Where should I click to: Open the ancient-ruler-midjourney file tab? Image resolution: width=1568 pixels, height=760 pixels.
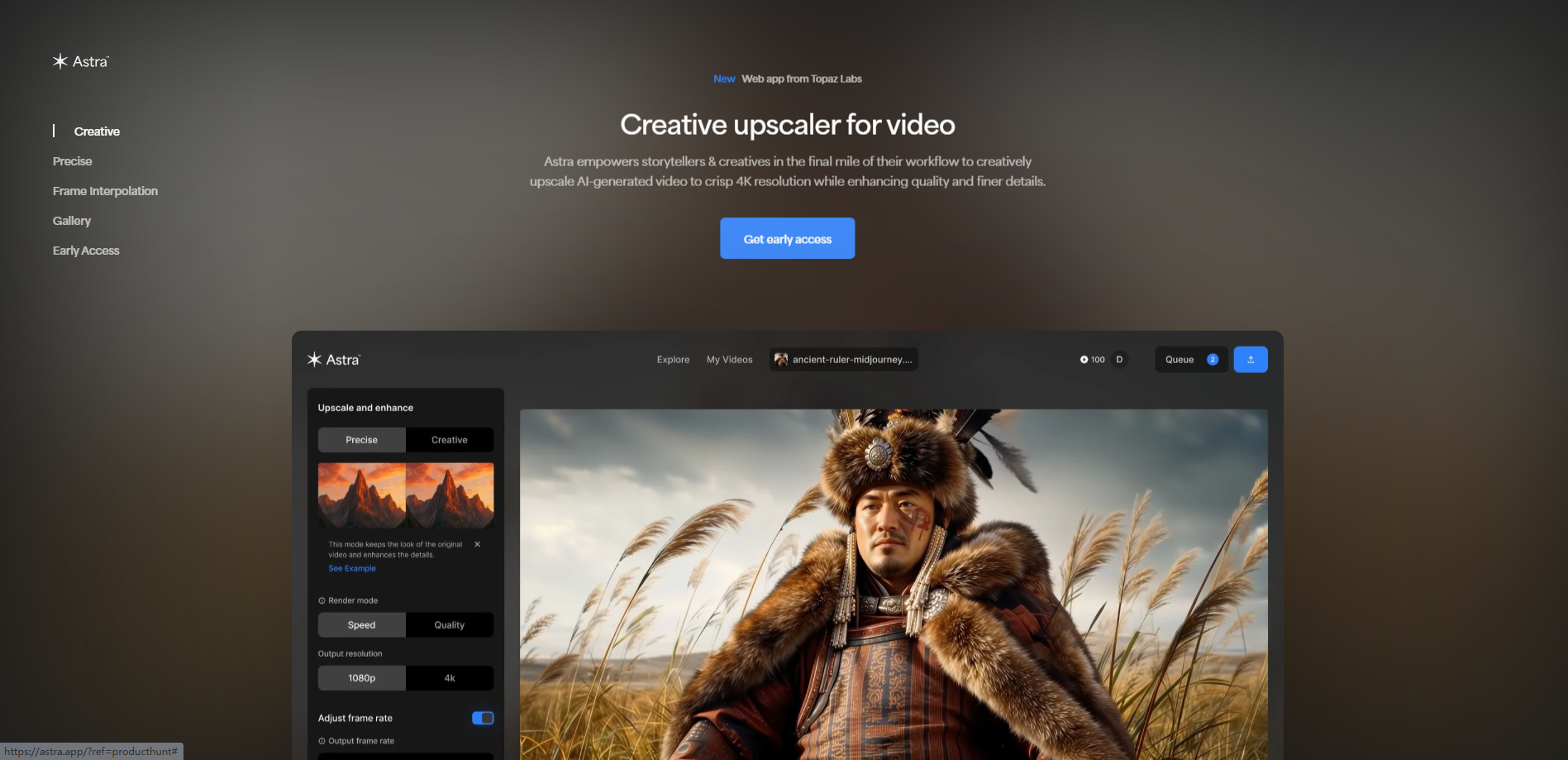click(843, 360)
